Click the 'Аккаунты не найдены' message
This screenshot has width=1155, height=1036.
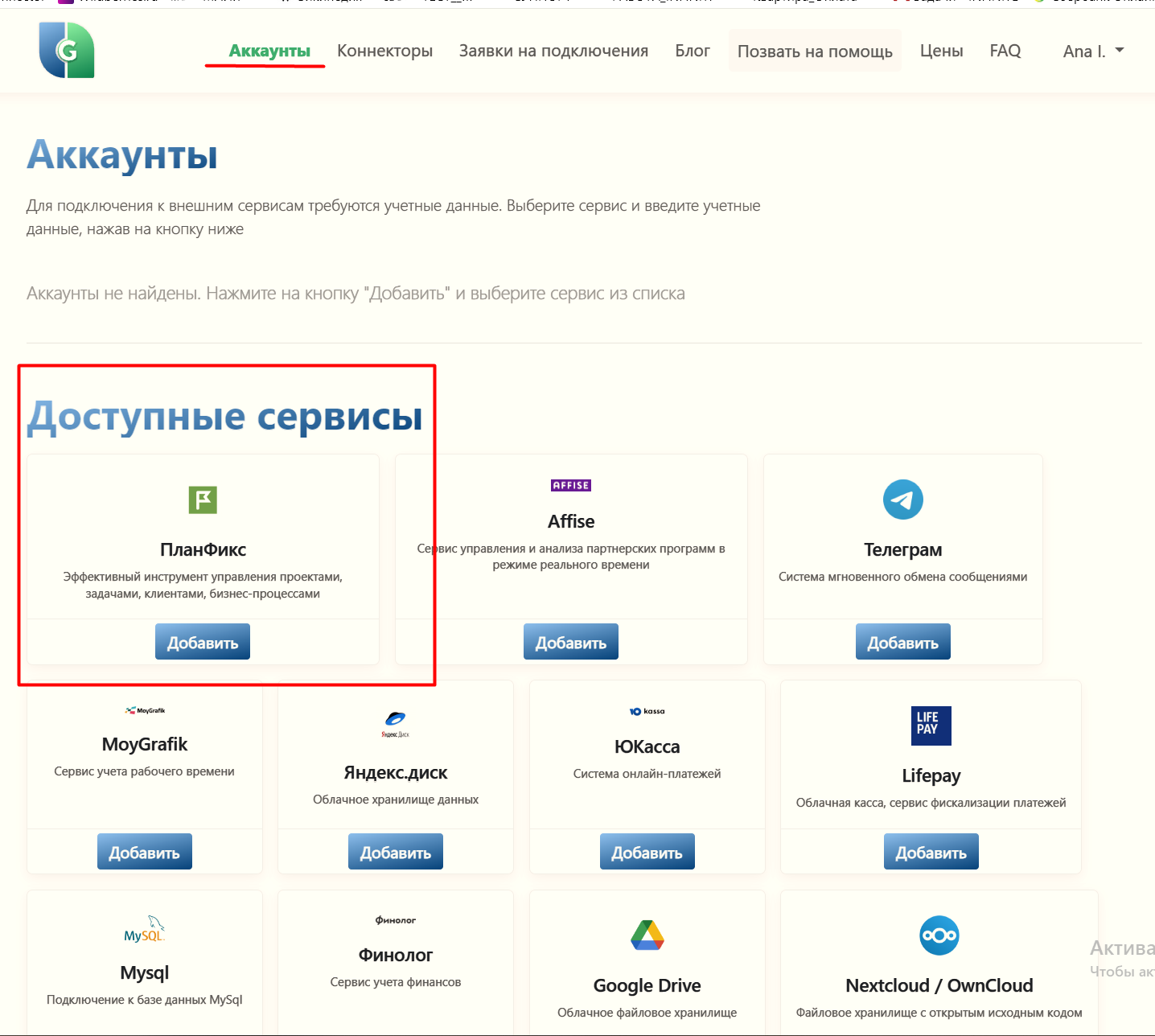[356, 294]
